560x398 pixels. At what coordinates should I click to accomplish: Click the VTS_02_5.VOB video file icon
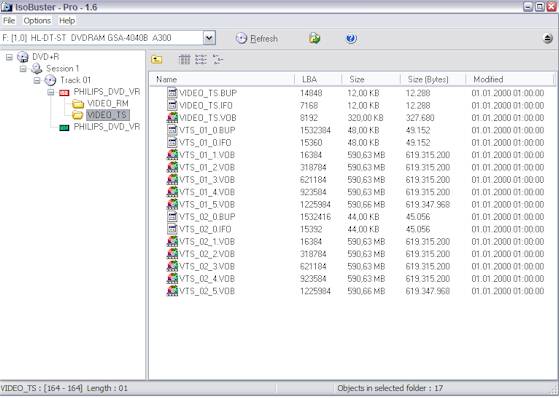172,291
